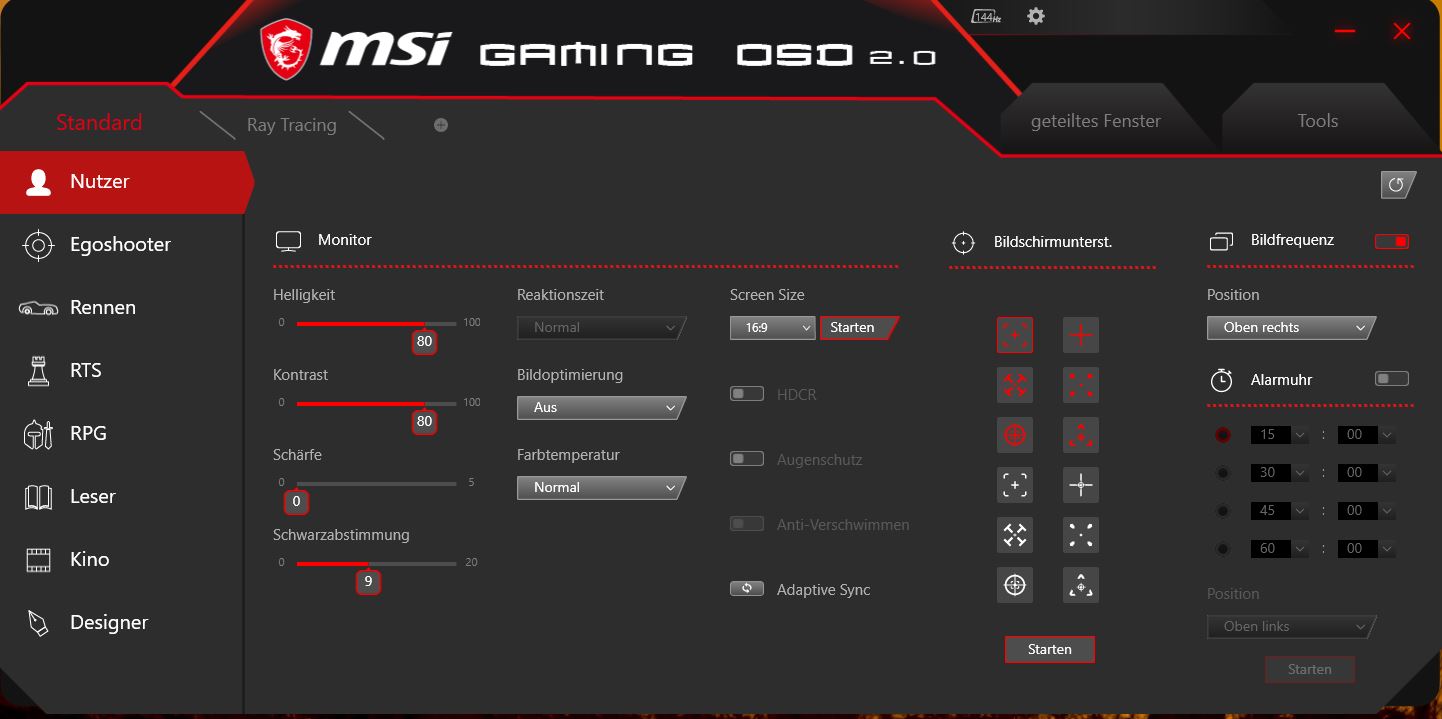Open the Tools tab
The width and height of the screenshot is (1442, 719).
(x=1317, y=120)
